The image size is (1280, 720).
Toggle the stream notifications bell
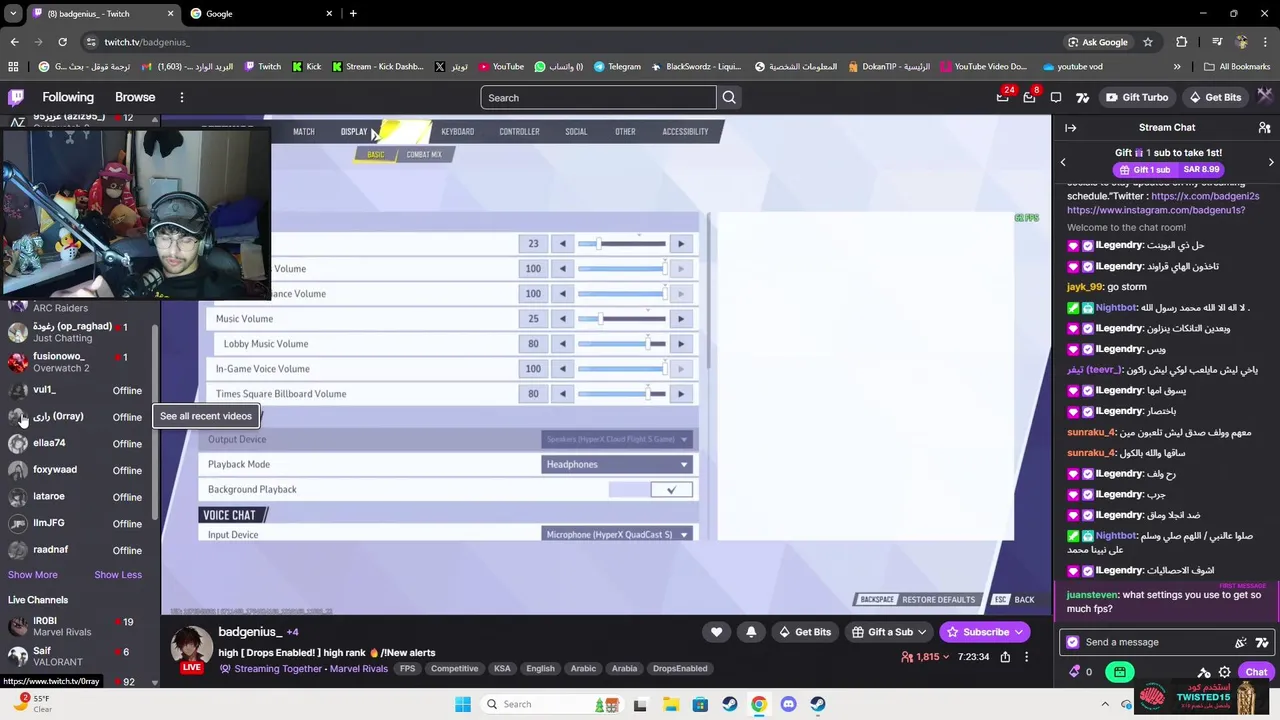pyautogui.click(x=751, y=632)
